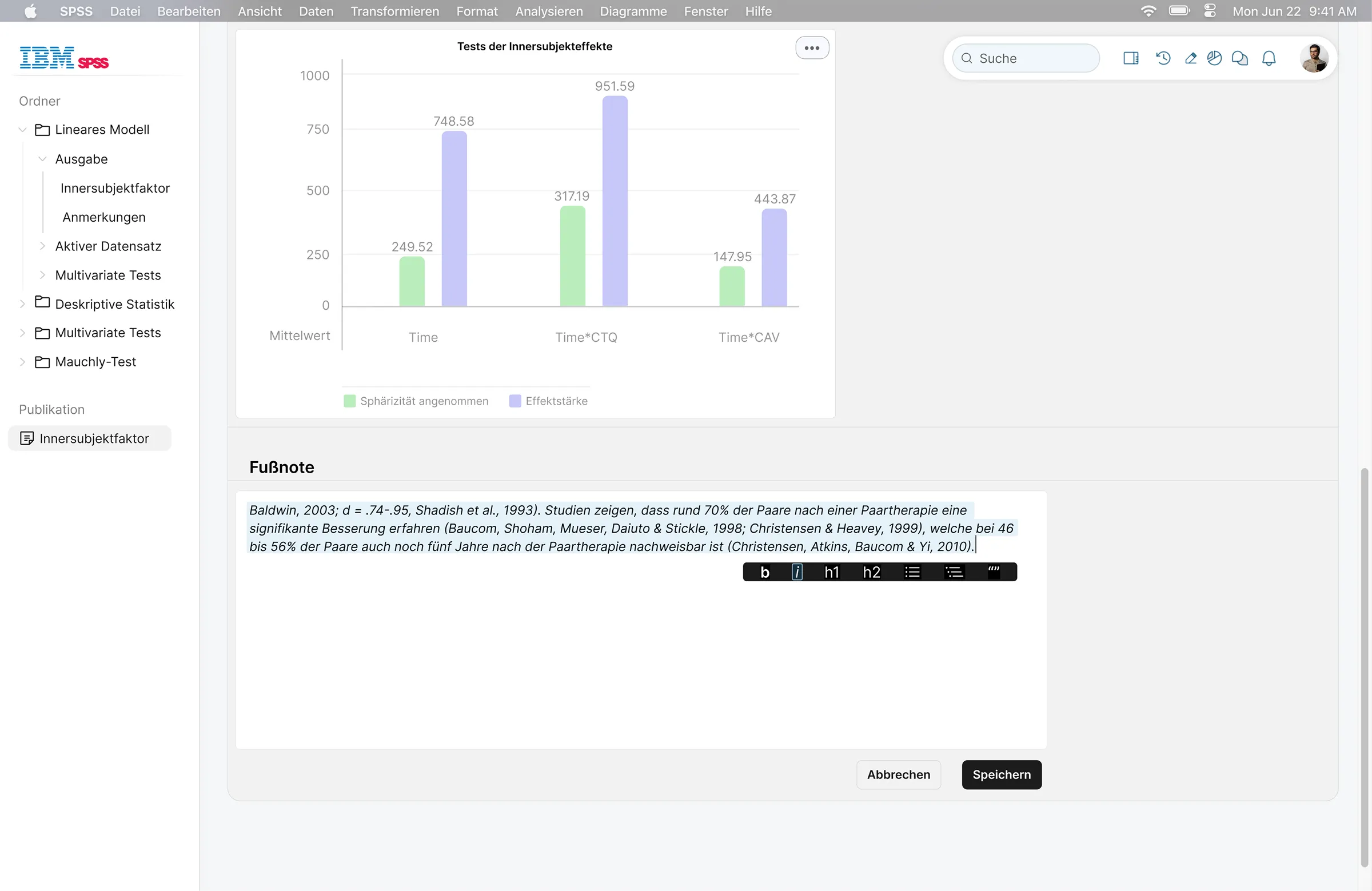Open the notifications bell

click(1269, 58)
